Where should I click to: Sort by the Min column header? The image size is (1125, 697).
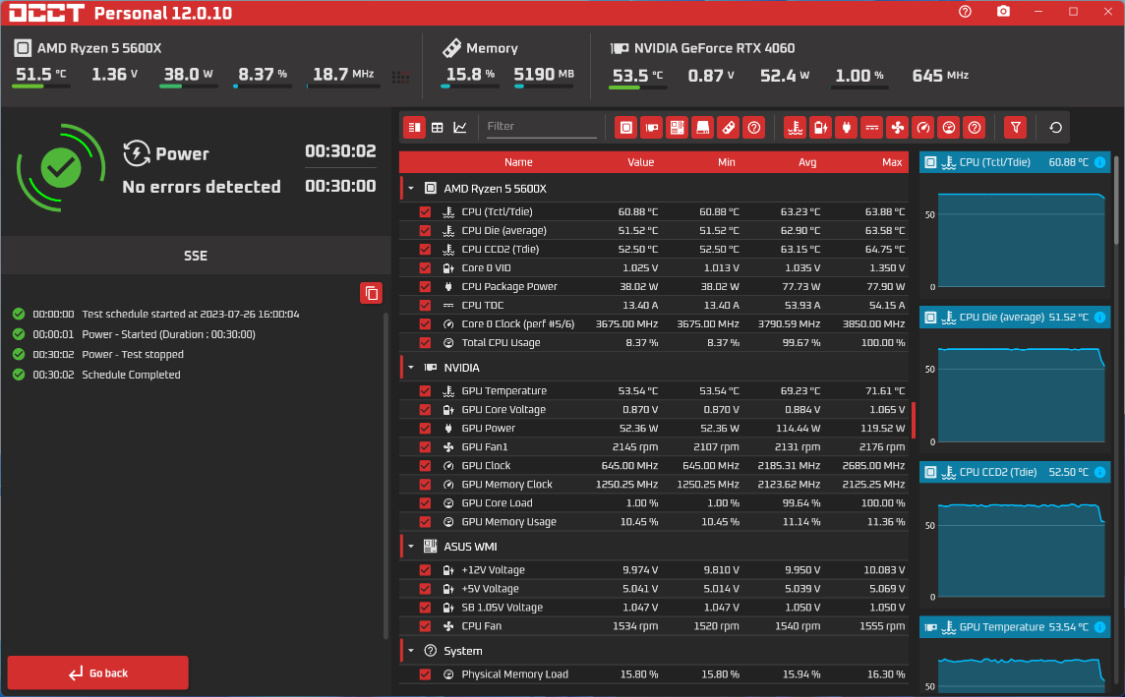point(726,162)
